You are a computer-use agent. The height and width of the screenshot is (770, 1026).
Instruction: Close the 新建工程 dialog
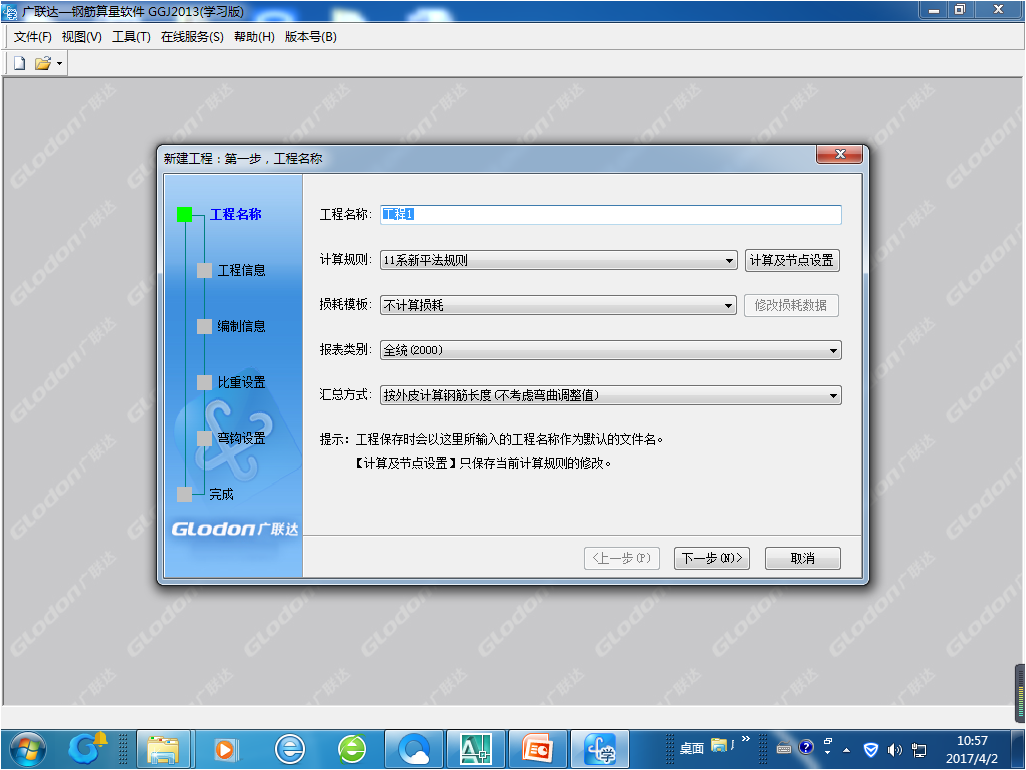(840, 154)
